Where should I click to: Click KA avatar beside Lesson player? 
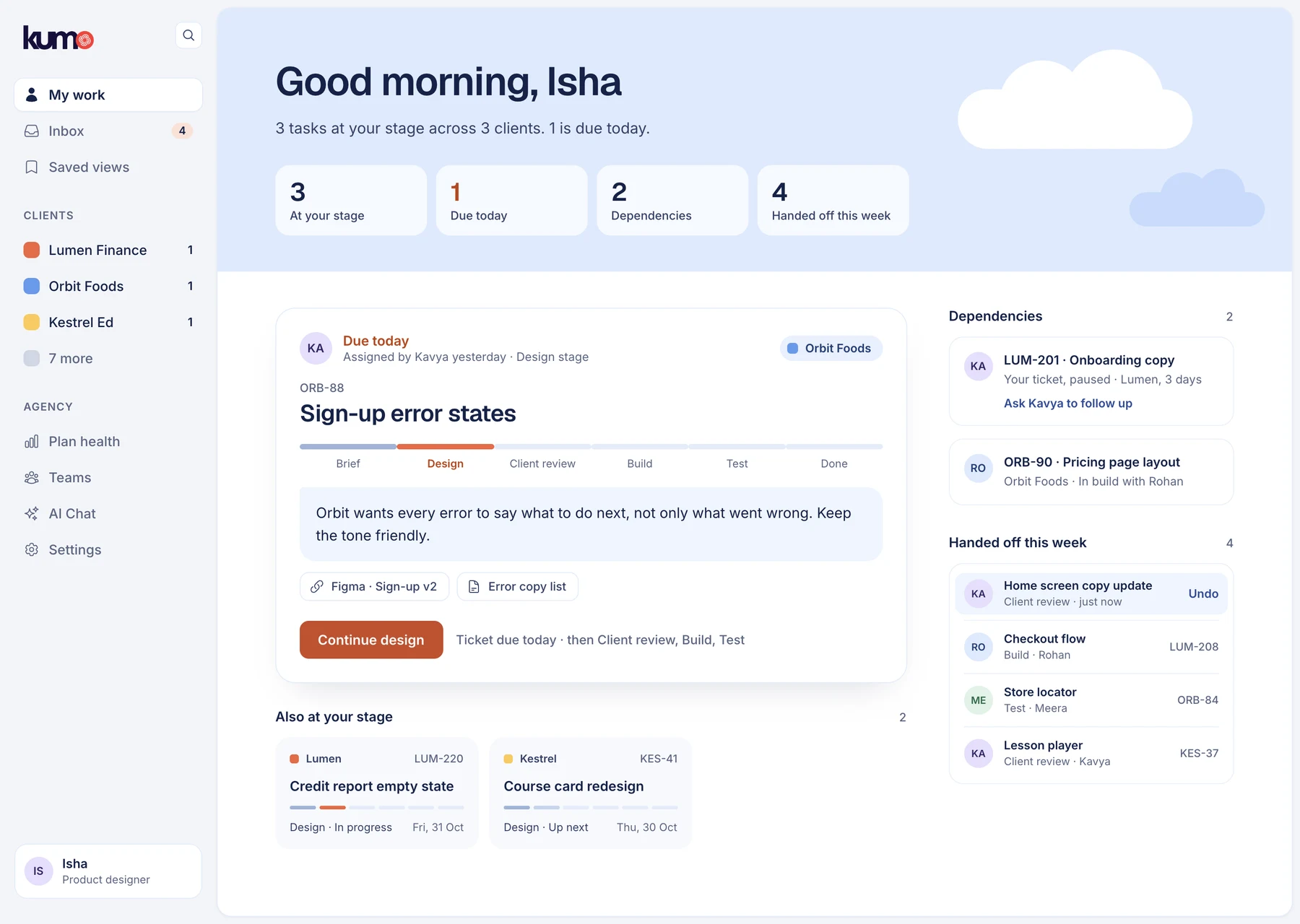click(x=978, y=753)
